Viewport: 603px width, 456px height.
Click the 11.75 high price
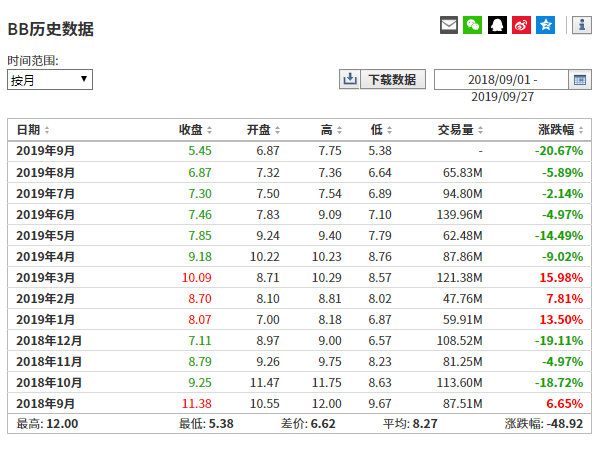click(x=326, y=383)
